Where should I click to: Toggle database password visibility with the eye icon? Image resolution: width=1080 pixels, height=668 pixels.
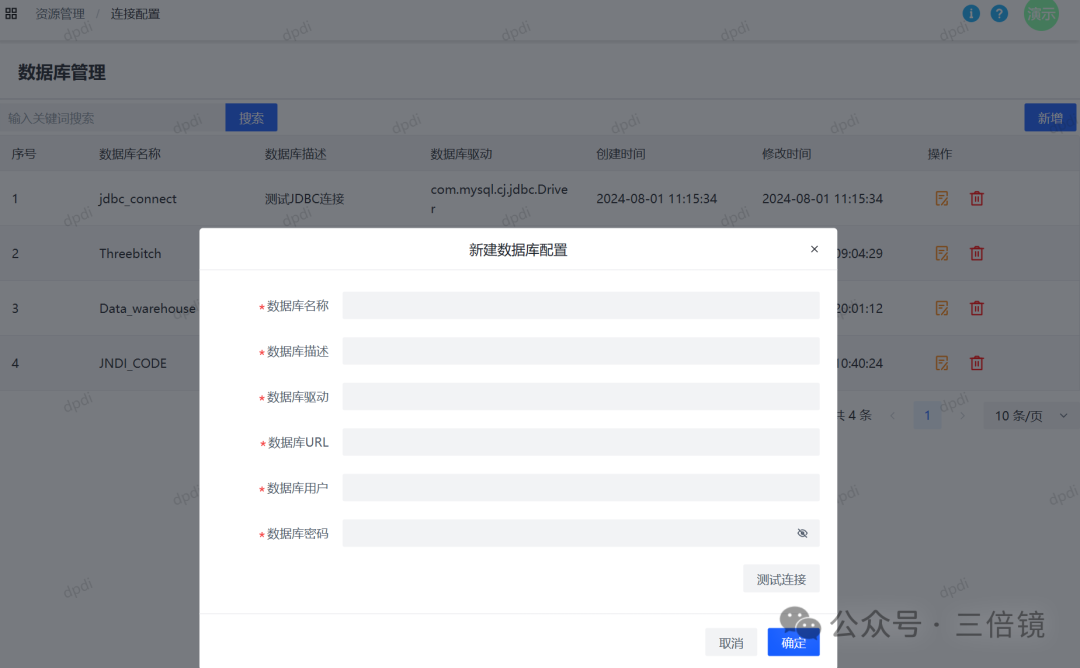[x=802, y=533]
